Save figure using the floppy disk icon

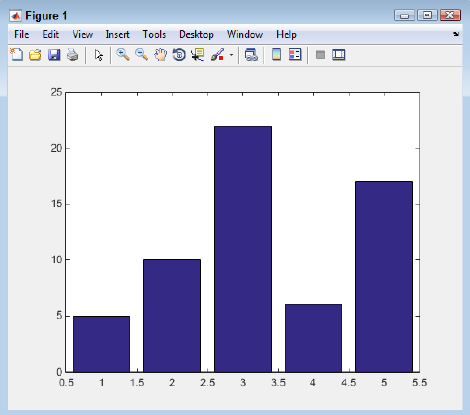coord(54,55)
